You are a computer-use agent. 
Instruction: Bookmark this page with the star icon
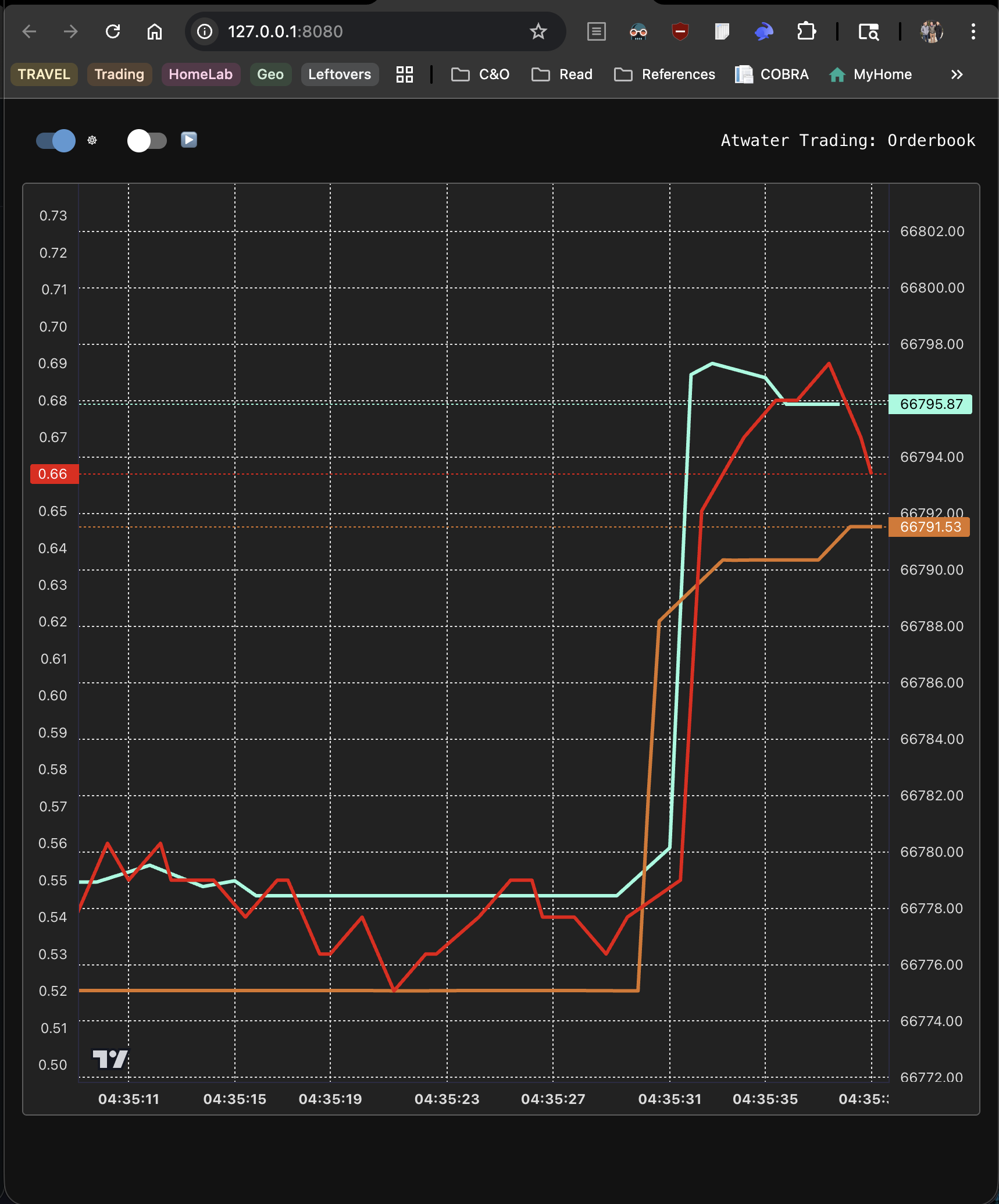538,31
